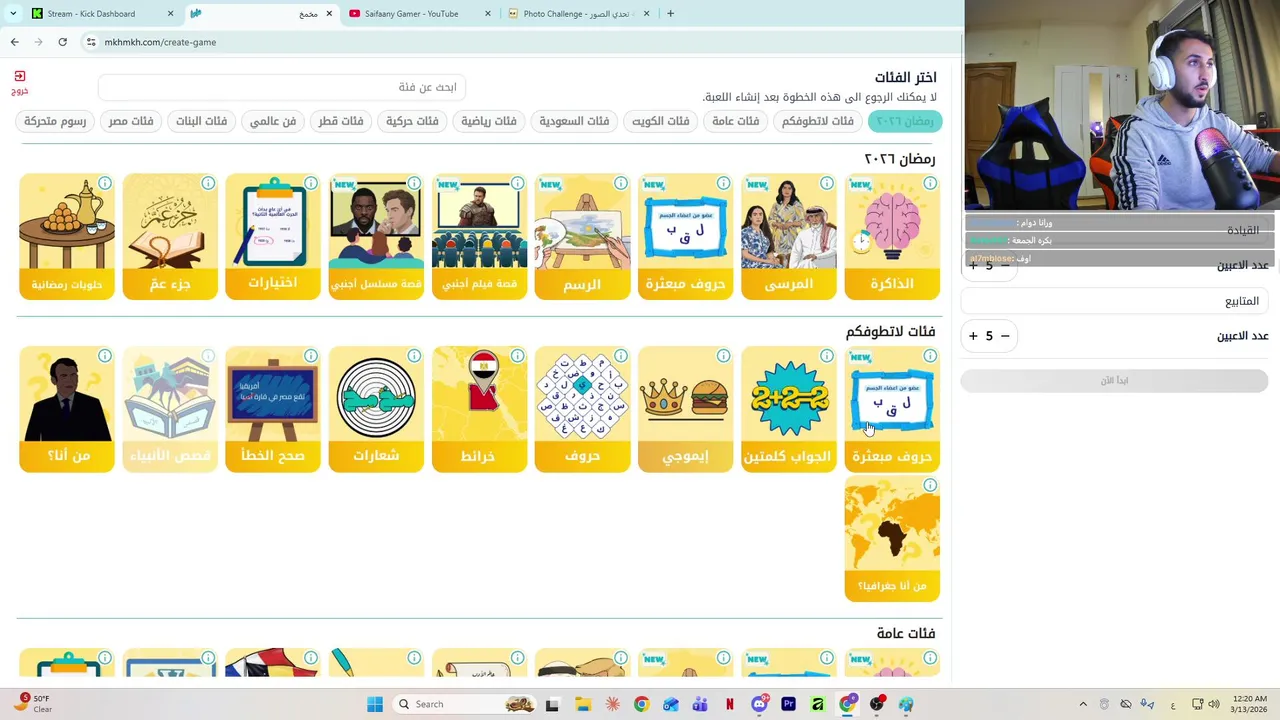Filter by فئات السعودية
This screenshot has width=1280, height=720.
click(574, 121)
